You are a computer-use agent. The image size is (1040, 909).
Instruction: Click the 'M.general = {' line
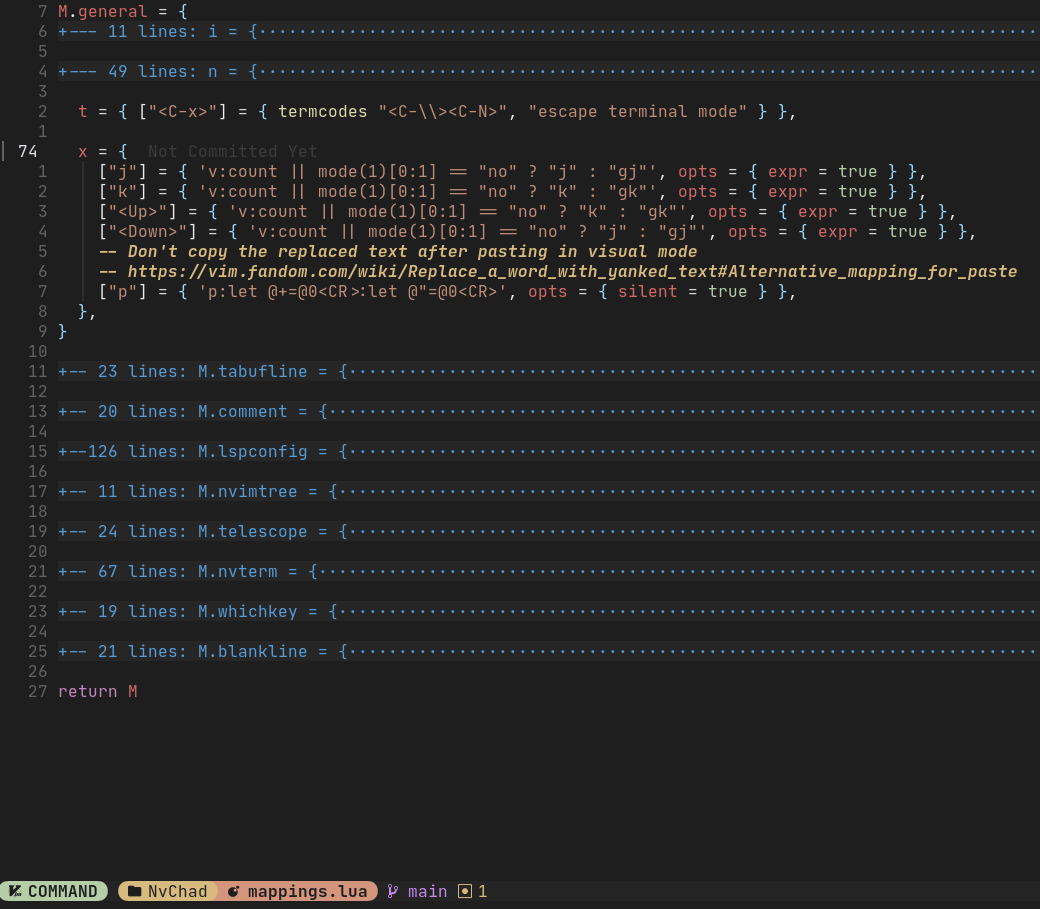(x=123, y=11)
